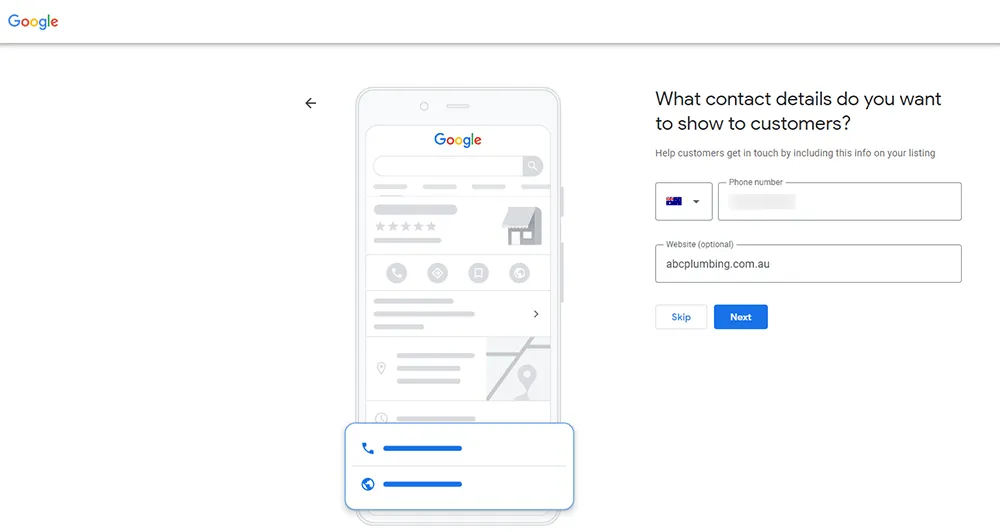Click the Google logo in the header

click(33, 22)
